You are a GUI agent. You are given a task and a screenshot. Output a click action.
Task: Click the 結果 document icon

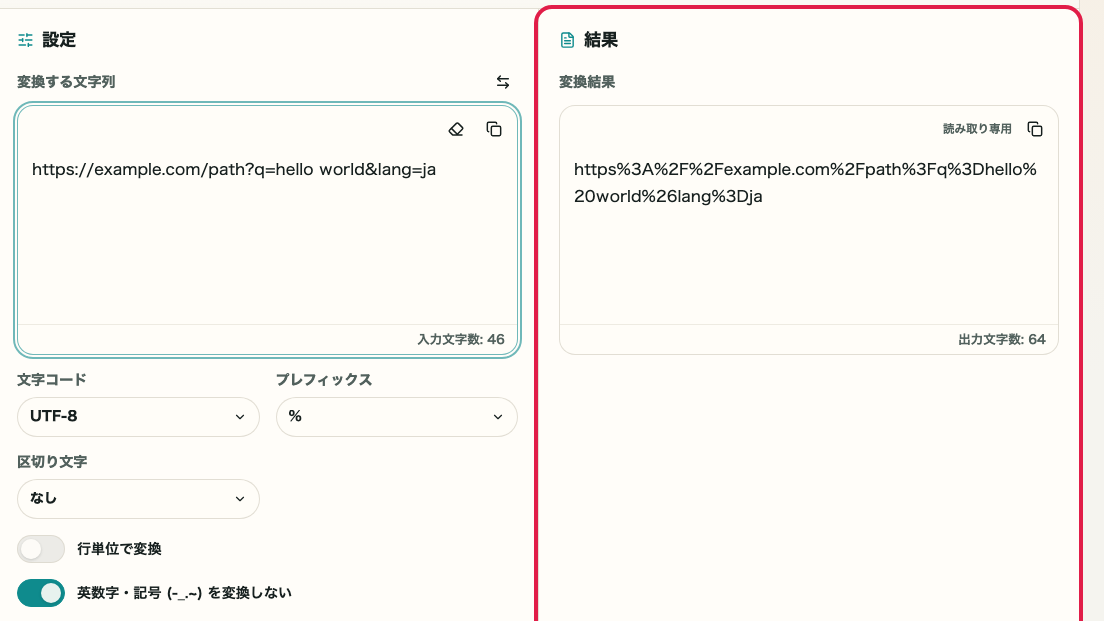click(x=567, y=40)
